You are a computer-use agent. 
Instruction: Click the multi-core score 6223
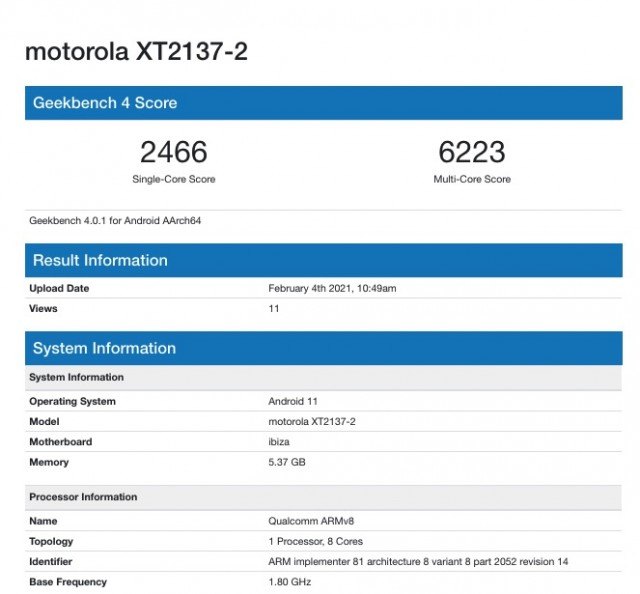[x=471, y=152]
